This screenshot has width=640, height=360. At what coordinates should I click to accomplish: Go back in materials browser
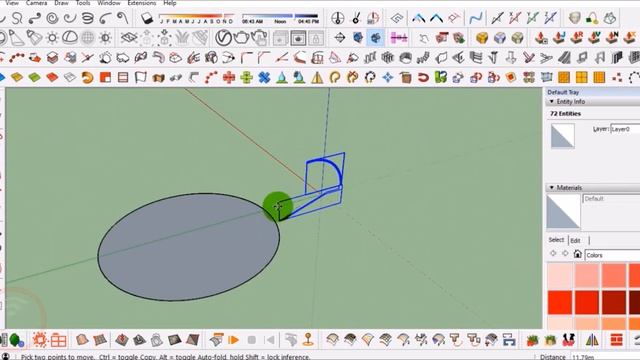[553, 254]
